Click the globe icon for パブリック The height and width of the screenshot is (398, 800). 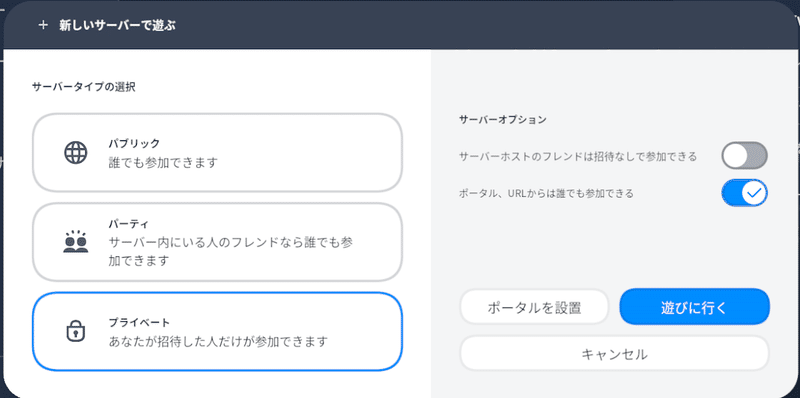76,152
